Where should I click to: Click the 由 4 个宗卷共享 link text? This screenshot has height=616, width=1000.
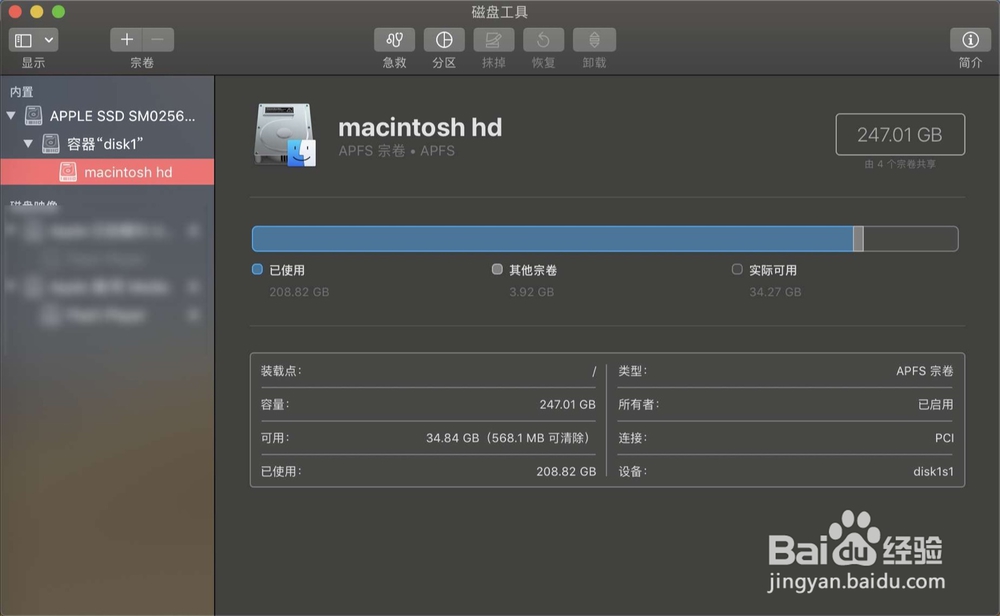pyautogui.click(x=899, y=161)
